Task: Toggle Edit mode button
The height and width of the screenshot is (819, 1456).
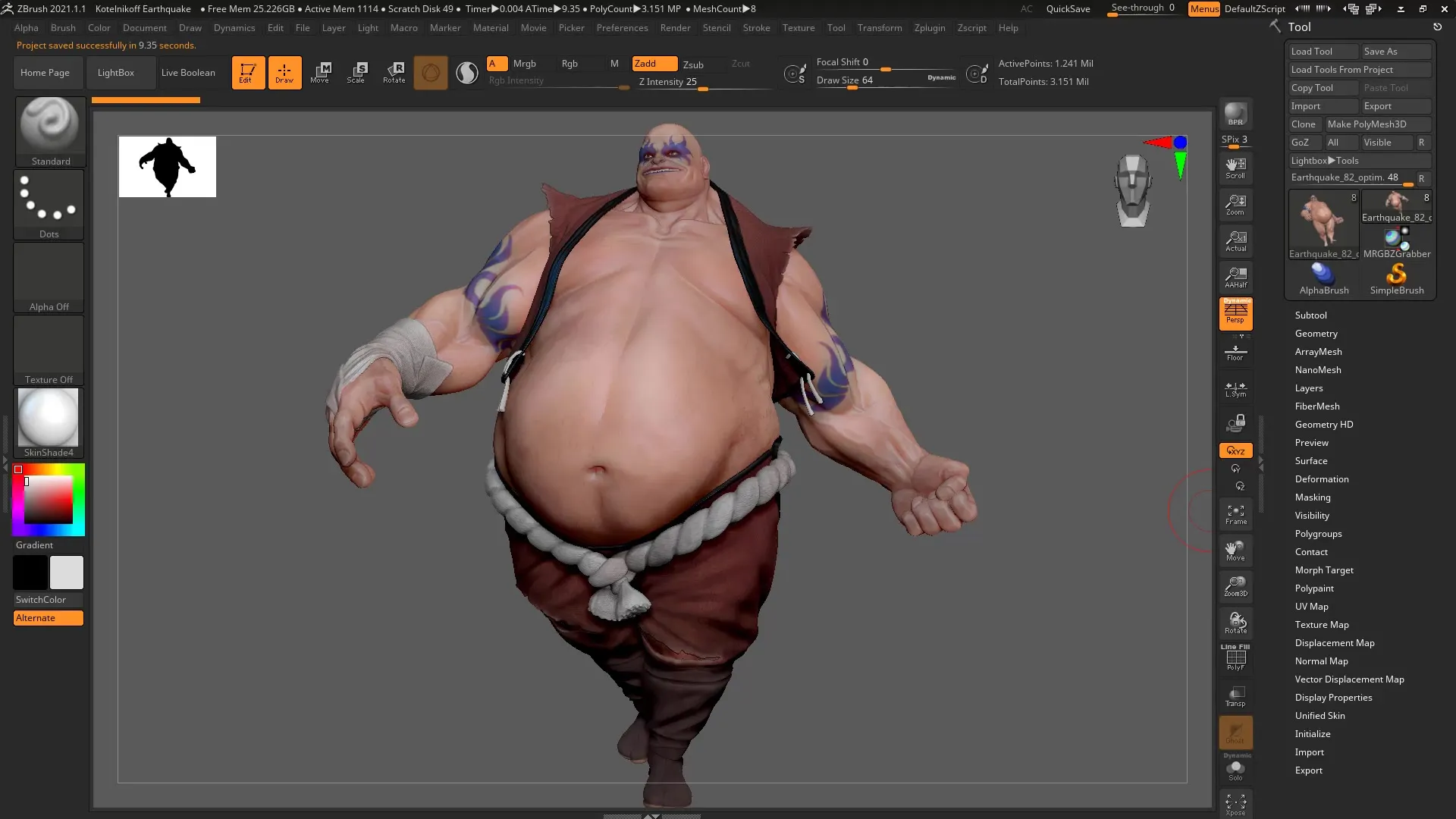Action: 248,73
